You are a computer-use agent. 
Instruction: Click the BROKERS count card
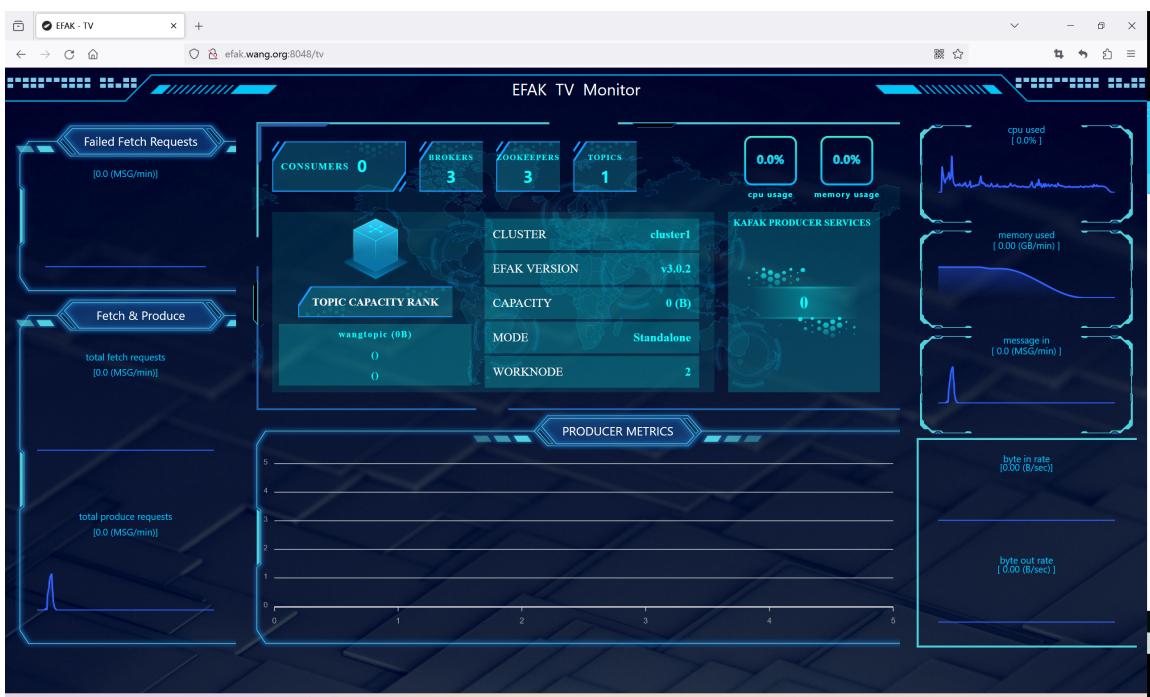pyautogui.click(x=451, y=167)
